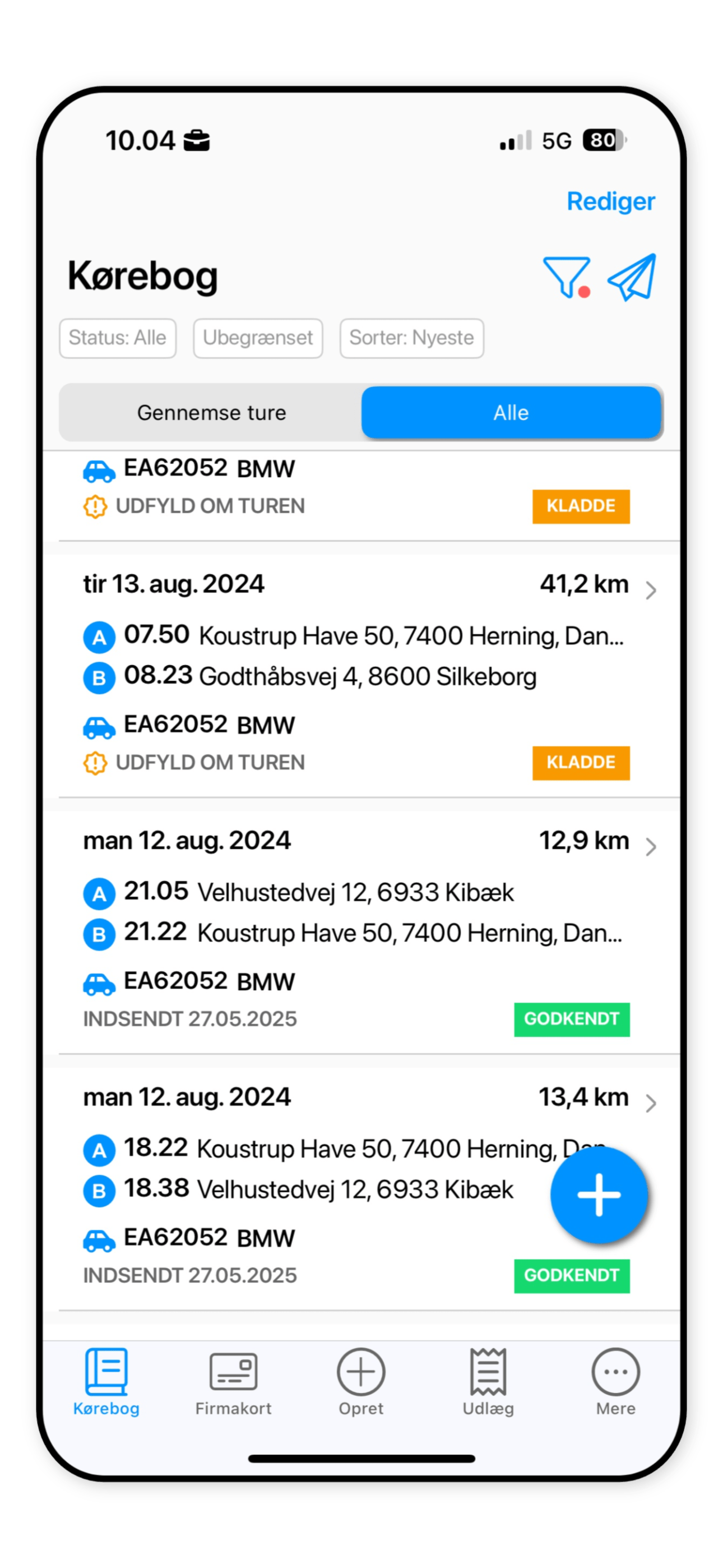Open Status: Alle filter chip
The image size is (723, 1568).
point(118,338)
